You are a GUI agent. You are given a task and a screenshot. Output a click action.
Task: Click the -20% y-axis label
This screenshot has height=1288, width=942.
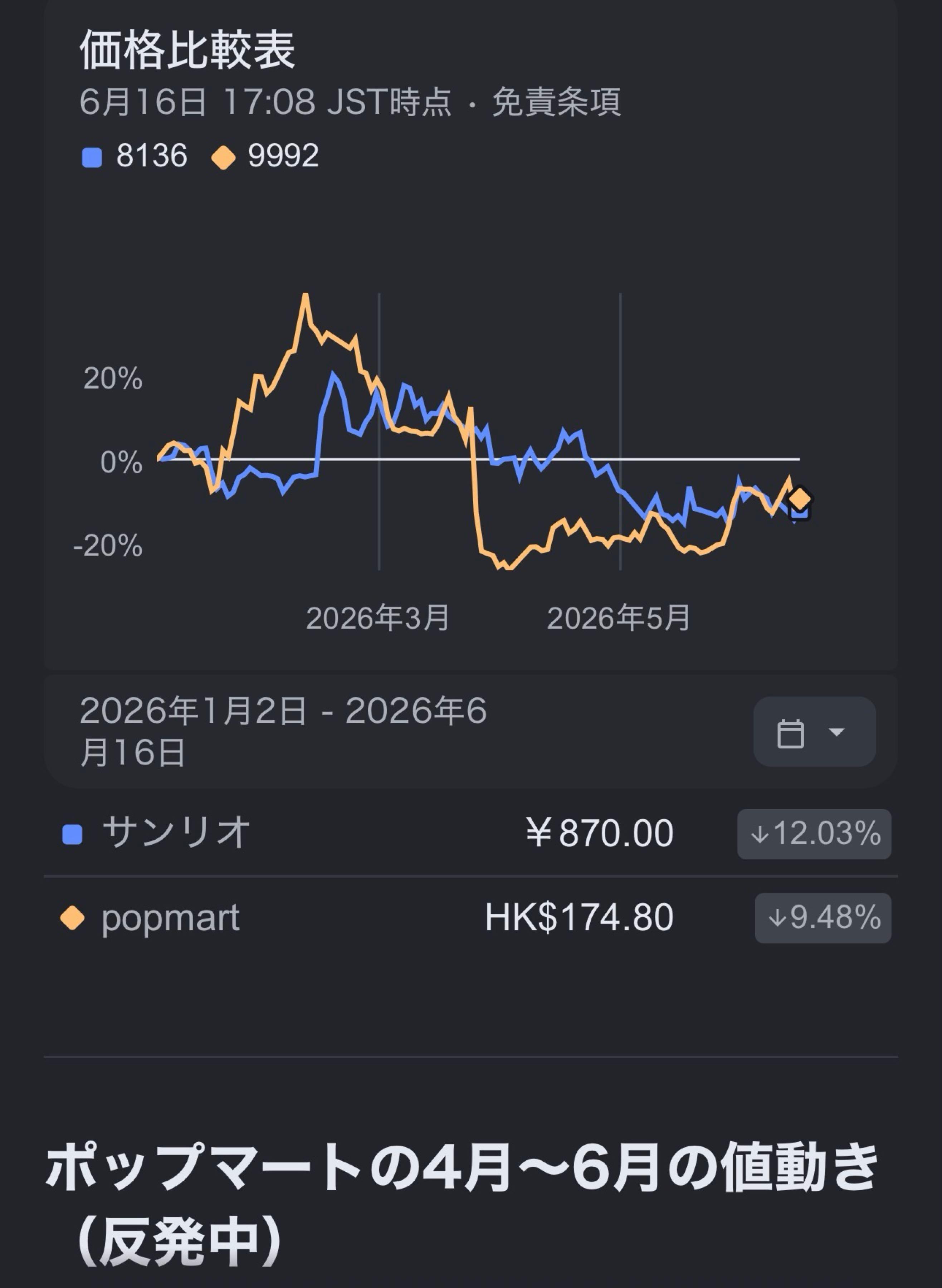point(108,546)
